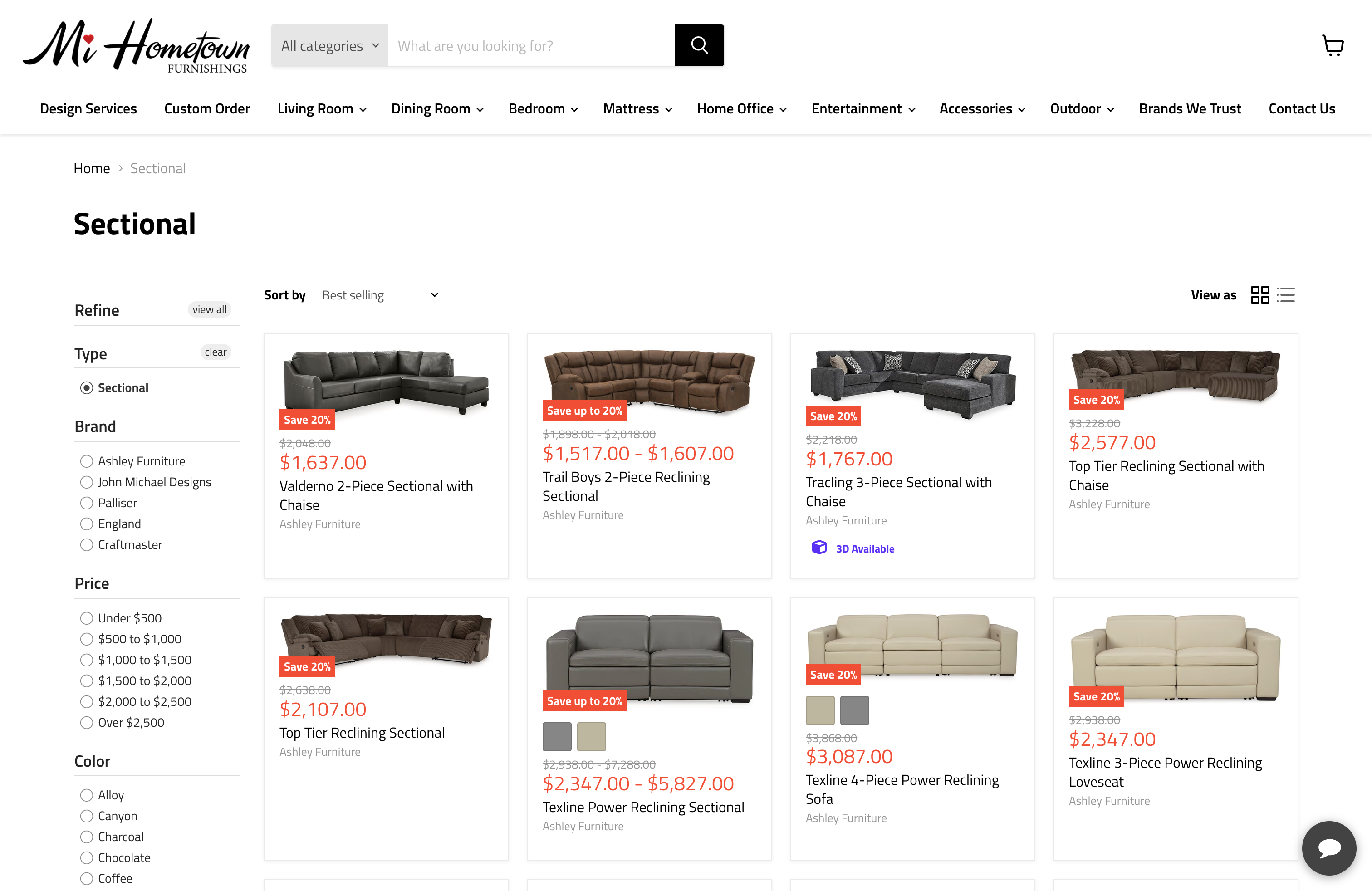Expand the Living Room menu chevron
The width and height of the screenshot is (1372, 891).
363,109
